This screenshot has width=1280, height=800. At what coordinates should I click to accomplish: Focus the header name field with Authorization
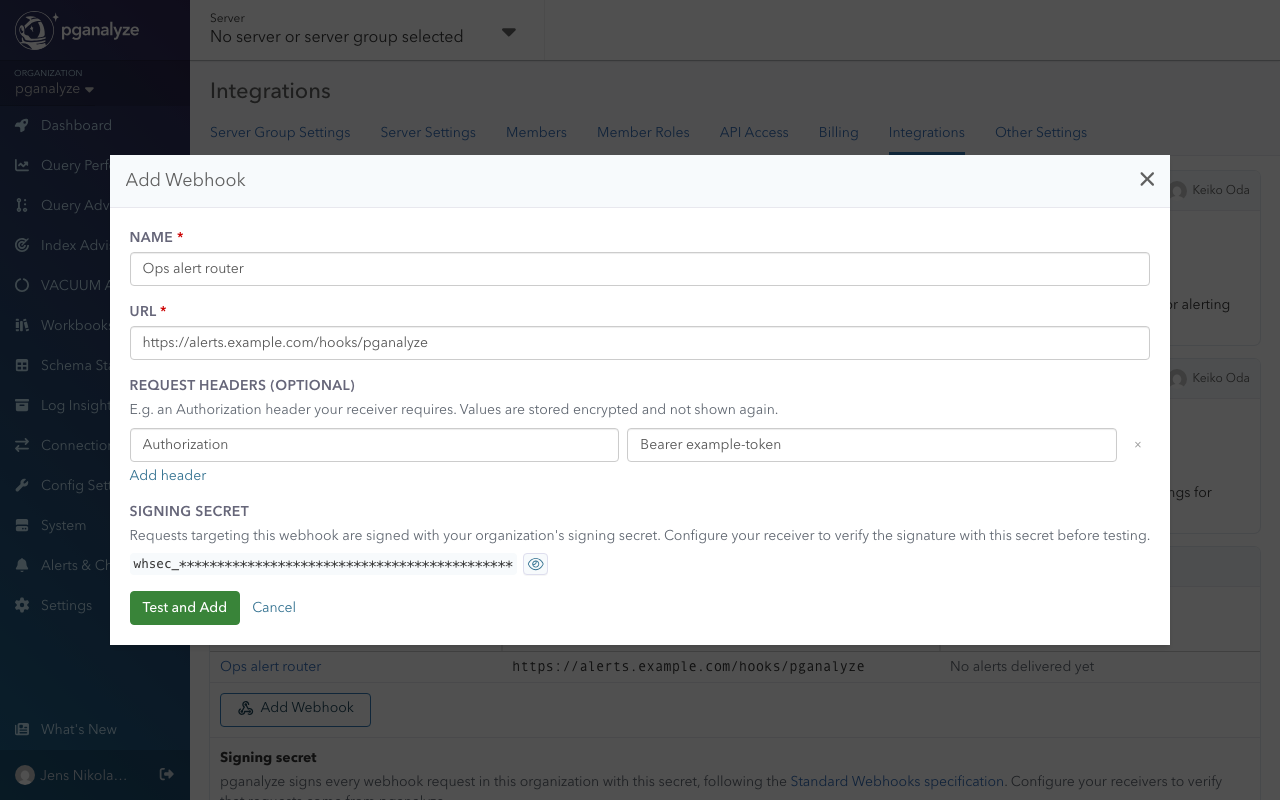(x=374, y=445)
